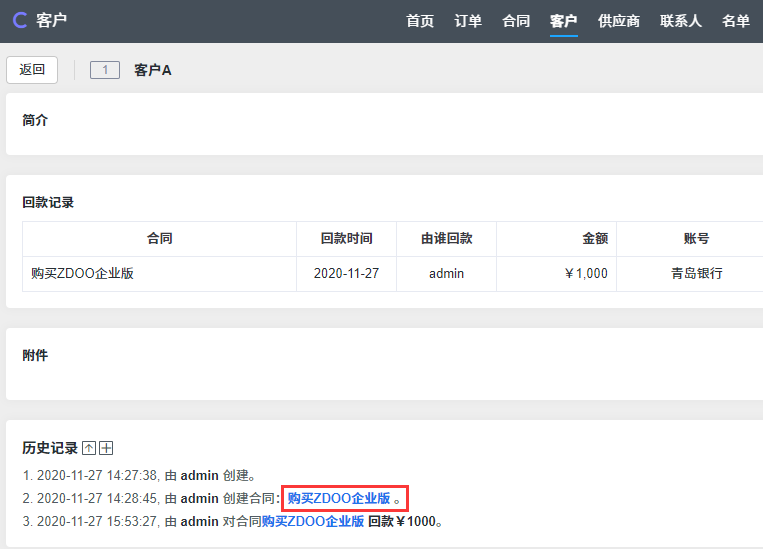
Task: Click the 返回 back button
Action: point(32,70)
